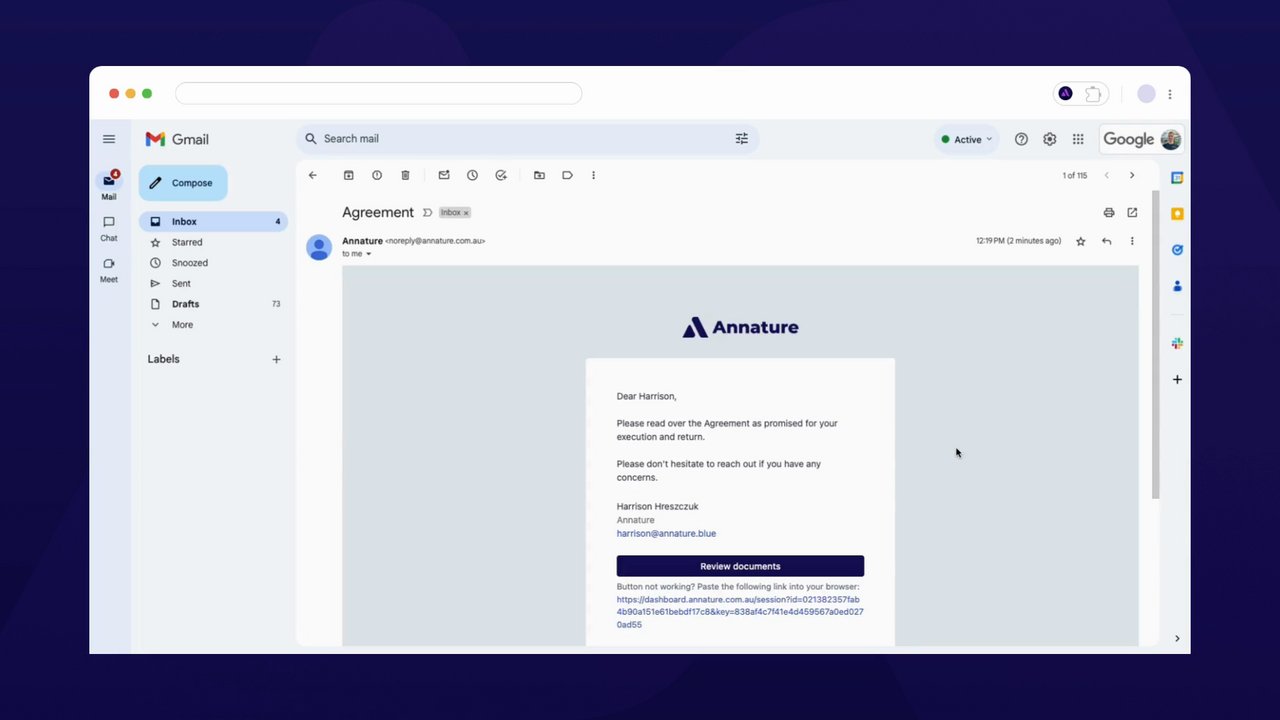Add this email to Tasks

coord(501,175)
